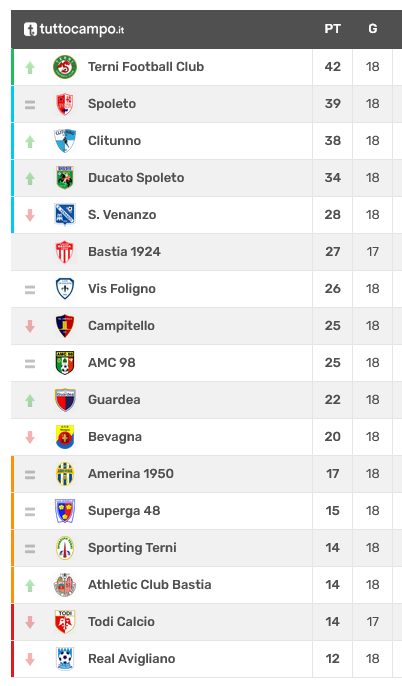Viewport: 402px width, 686px height.
Task: Click the Bastia 1924 crest
Action: coord(65,252)
